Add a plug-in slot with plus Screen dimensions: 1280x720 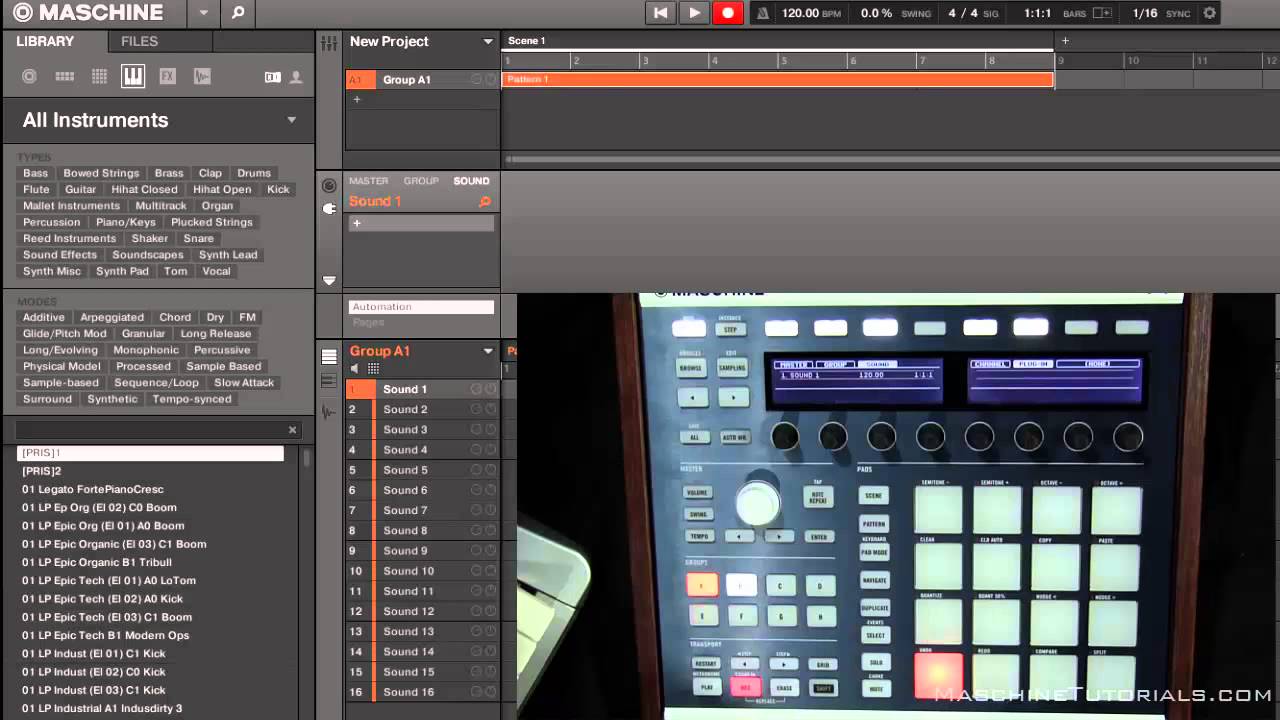[x=357, y=223]
